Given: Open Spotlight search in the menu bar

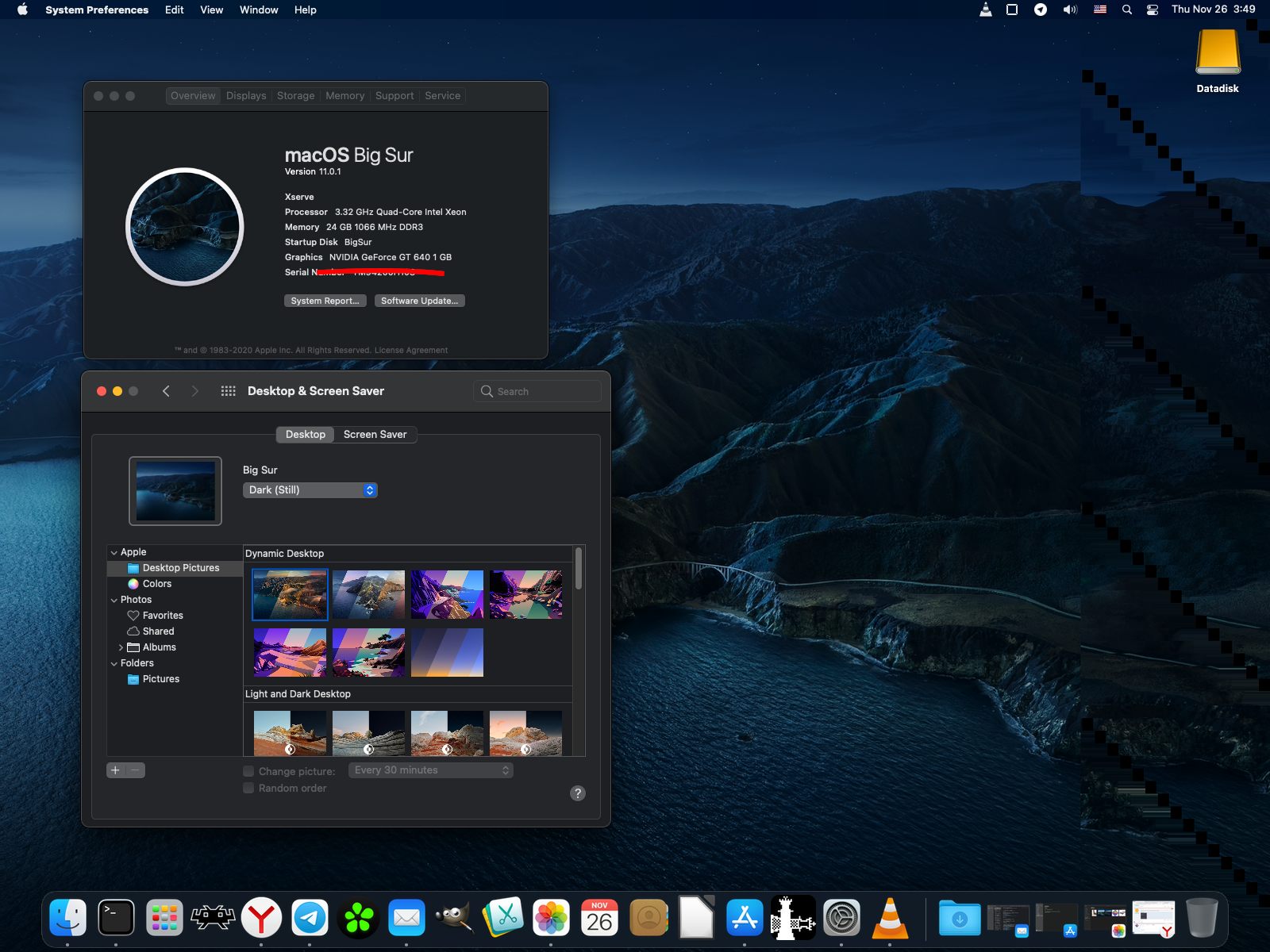Looking at the screenshot, I should (1127, 10).
